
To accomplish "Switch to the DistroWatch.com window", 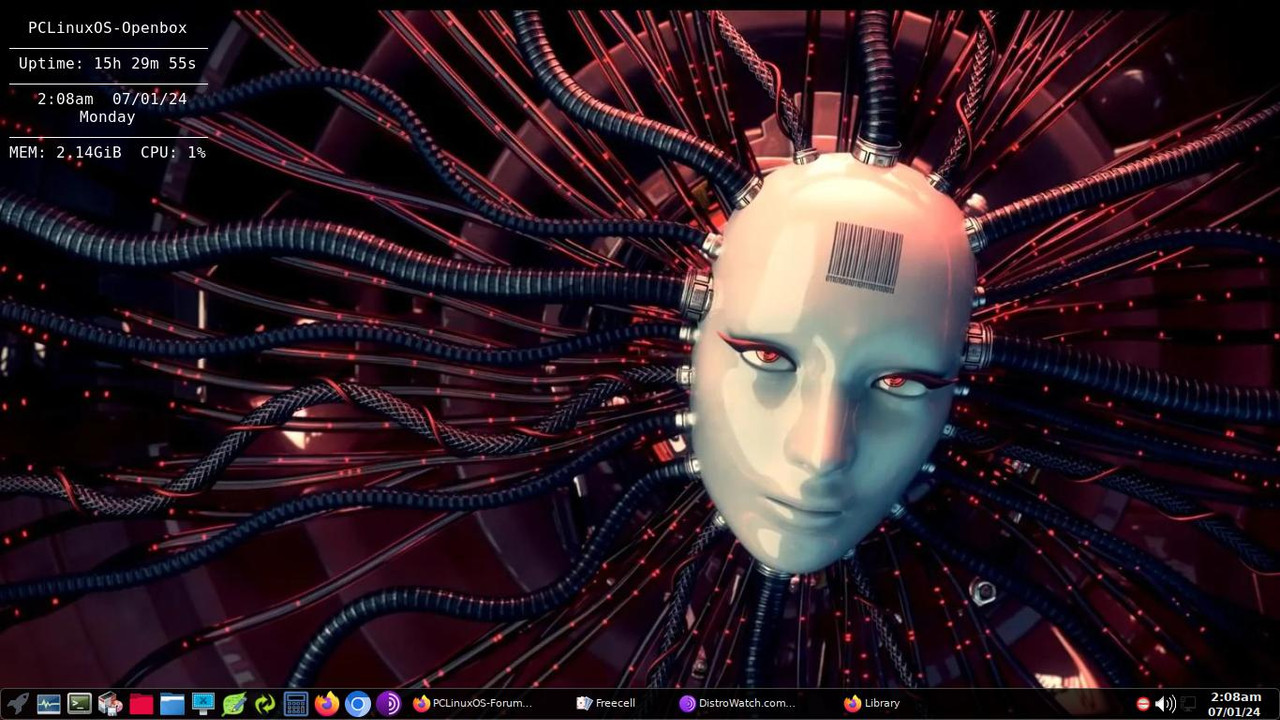I will pyautogui.click(x=737, y=703).
